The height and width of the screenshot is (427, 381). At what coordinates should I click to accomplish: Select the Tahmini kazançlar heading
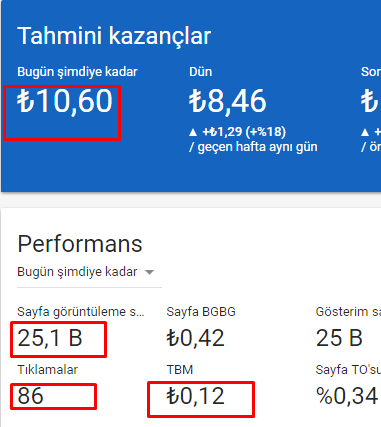pos(114,36)
